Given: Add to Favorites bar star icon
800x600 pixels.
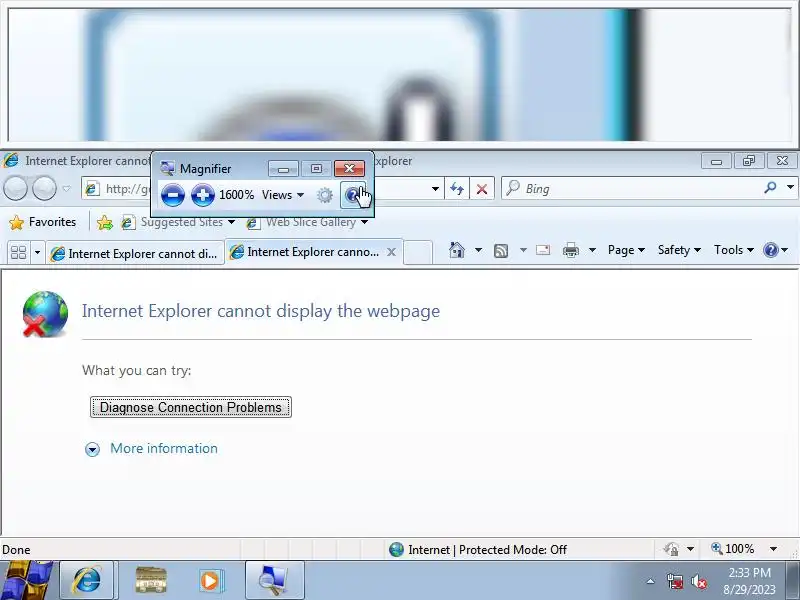Looking at the screenshot, I should click(105, 222).
